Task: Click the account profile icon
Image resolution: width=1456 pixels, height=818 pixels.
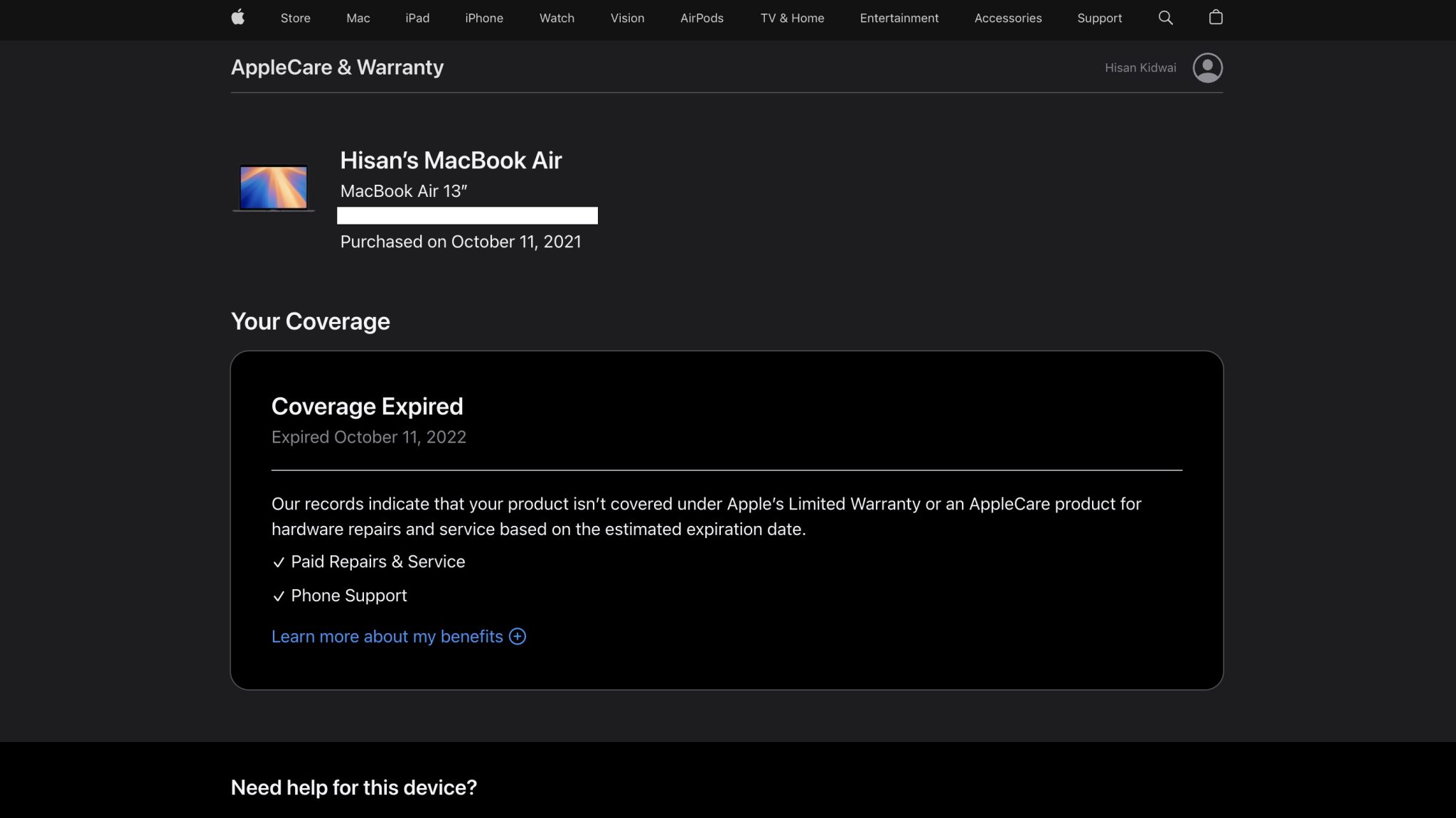Action: pyautogui.click(x=1207, y=67)
